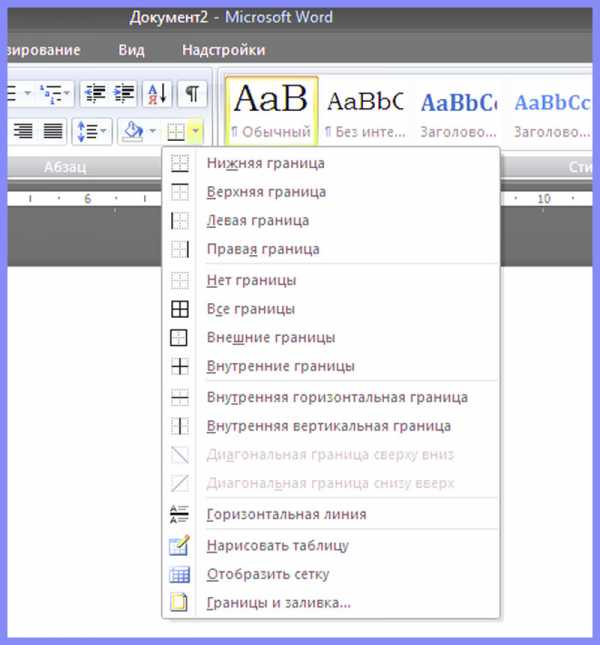
Task: Expand the Borders dropdown arrow
Action: coord(196,131)
